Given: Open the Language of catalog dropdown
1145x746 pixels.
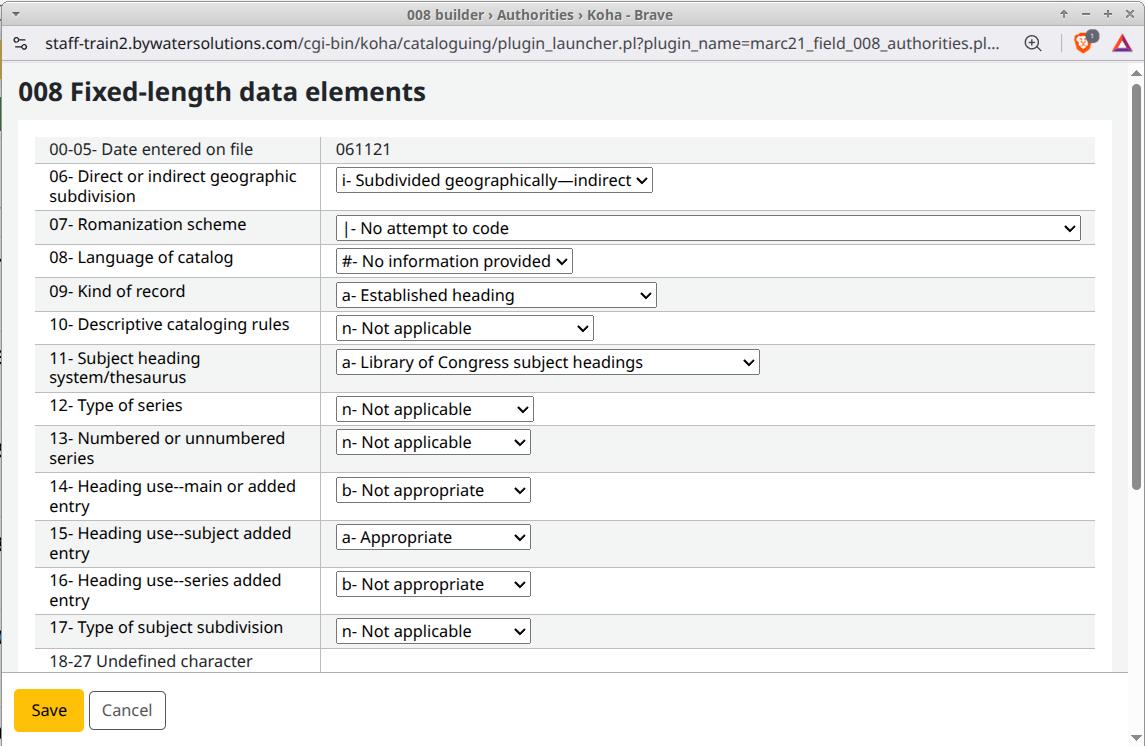Looking at the screenshot, I should 454,262.
